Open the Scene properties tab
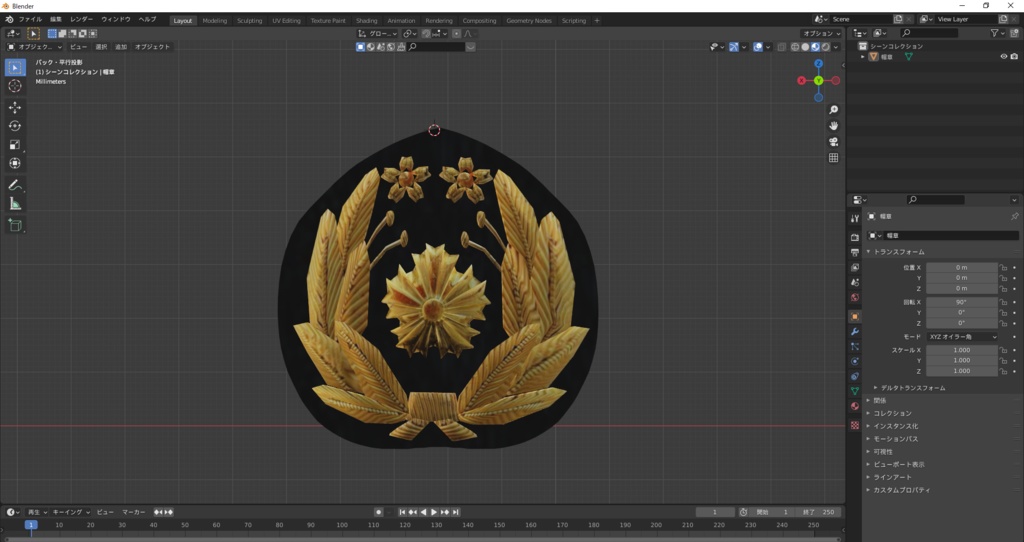This screenshot has width=1024, height=542. point(855,282)
